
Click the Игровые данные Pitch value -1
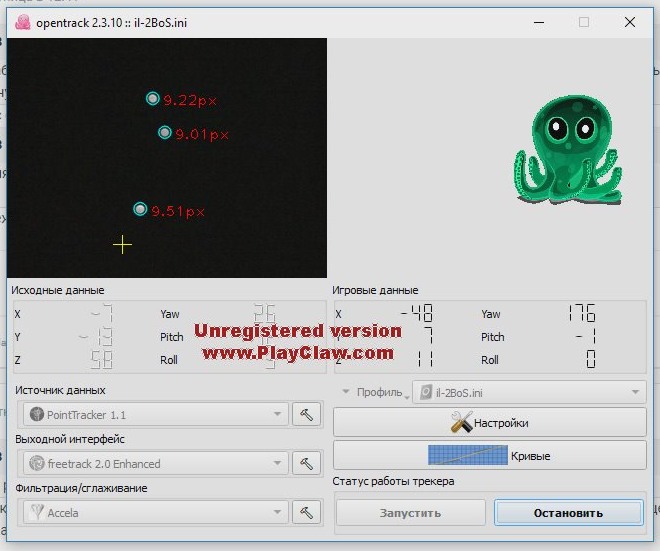[586, 336]
